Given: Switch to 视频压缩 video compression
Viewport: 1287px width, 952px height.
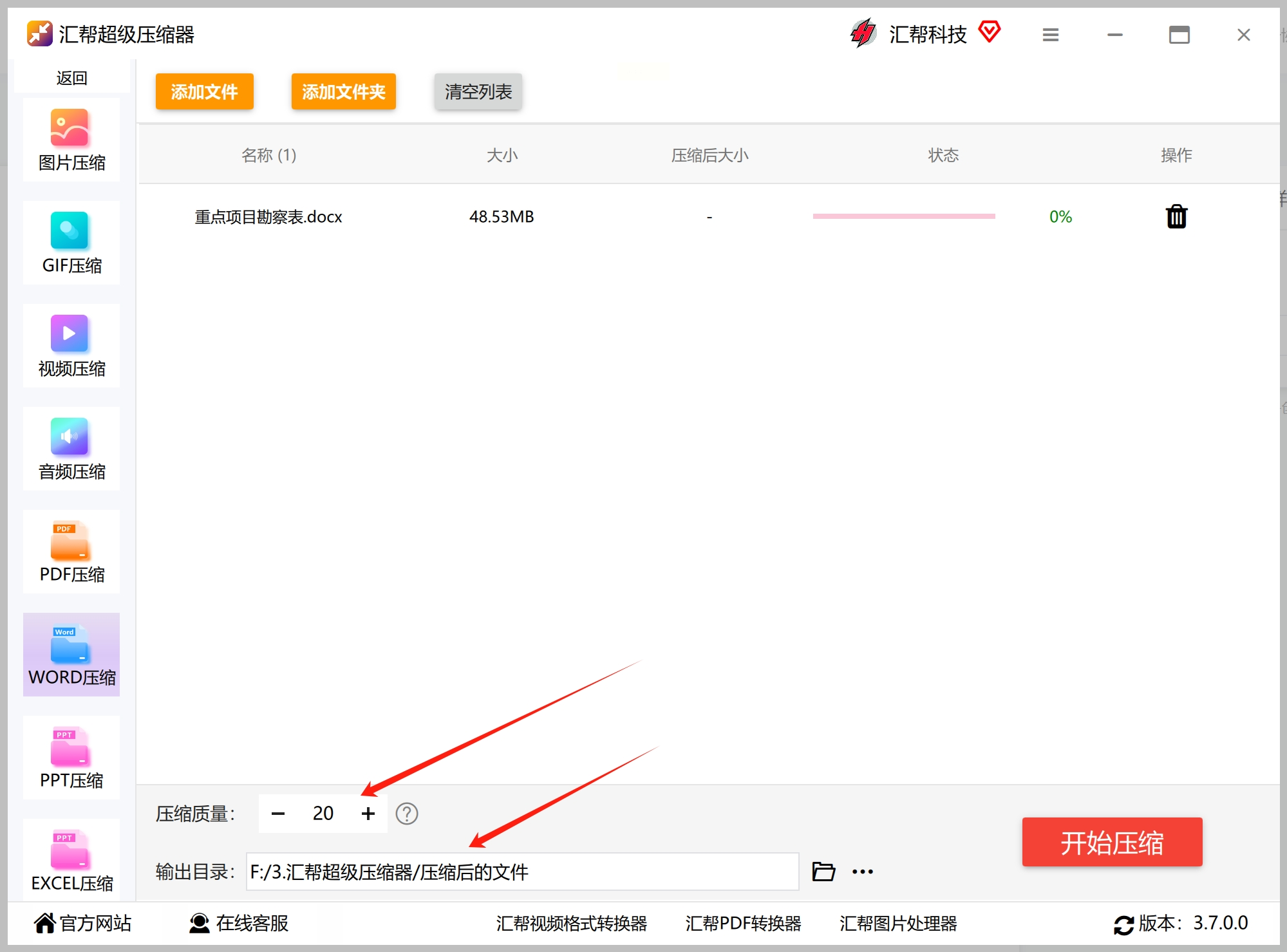Looking at the screenshot, I should tap(71, 346).
